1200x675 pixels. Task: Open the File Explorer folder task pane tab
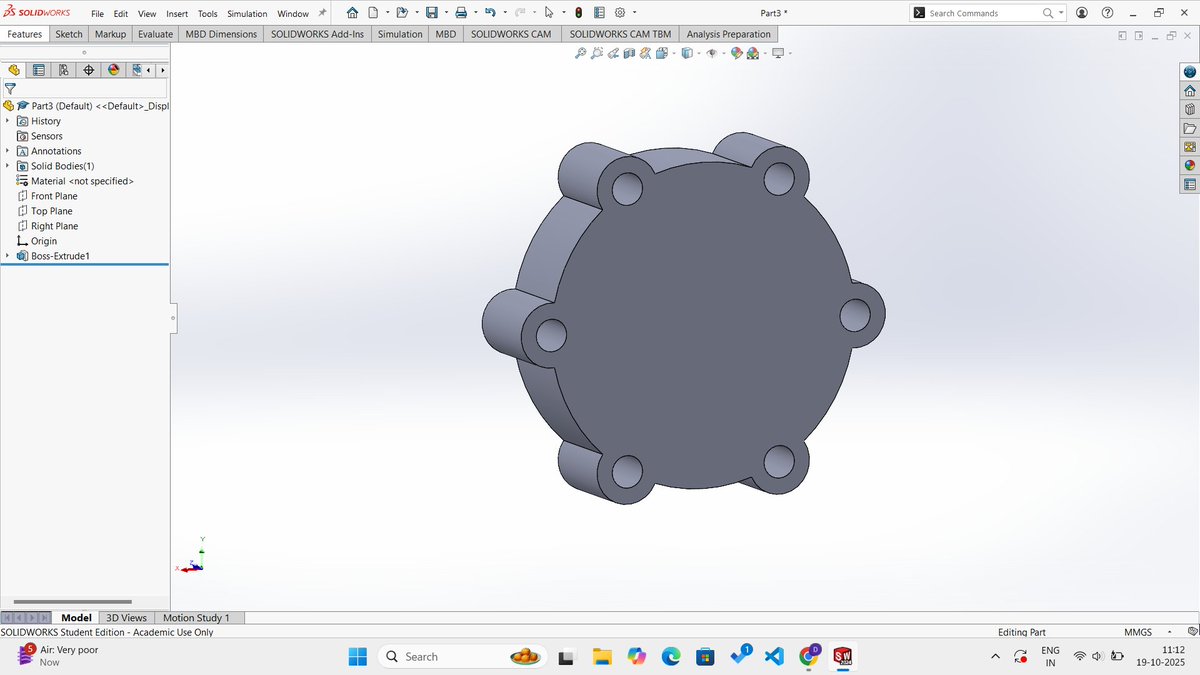click(1189, 128)
